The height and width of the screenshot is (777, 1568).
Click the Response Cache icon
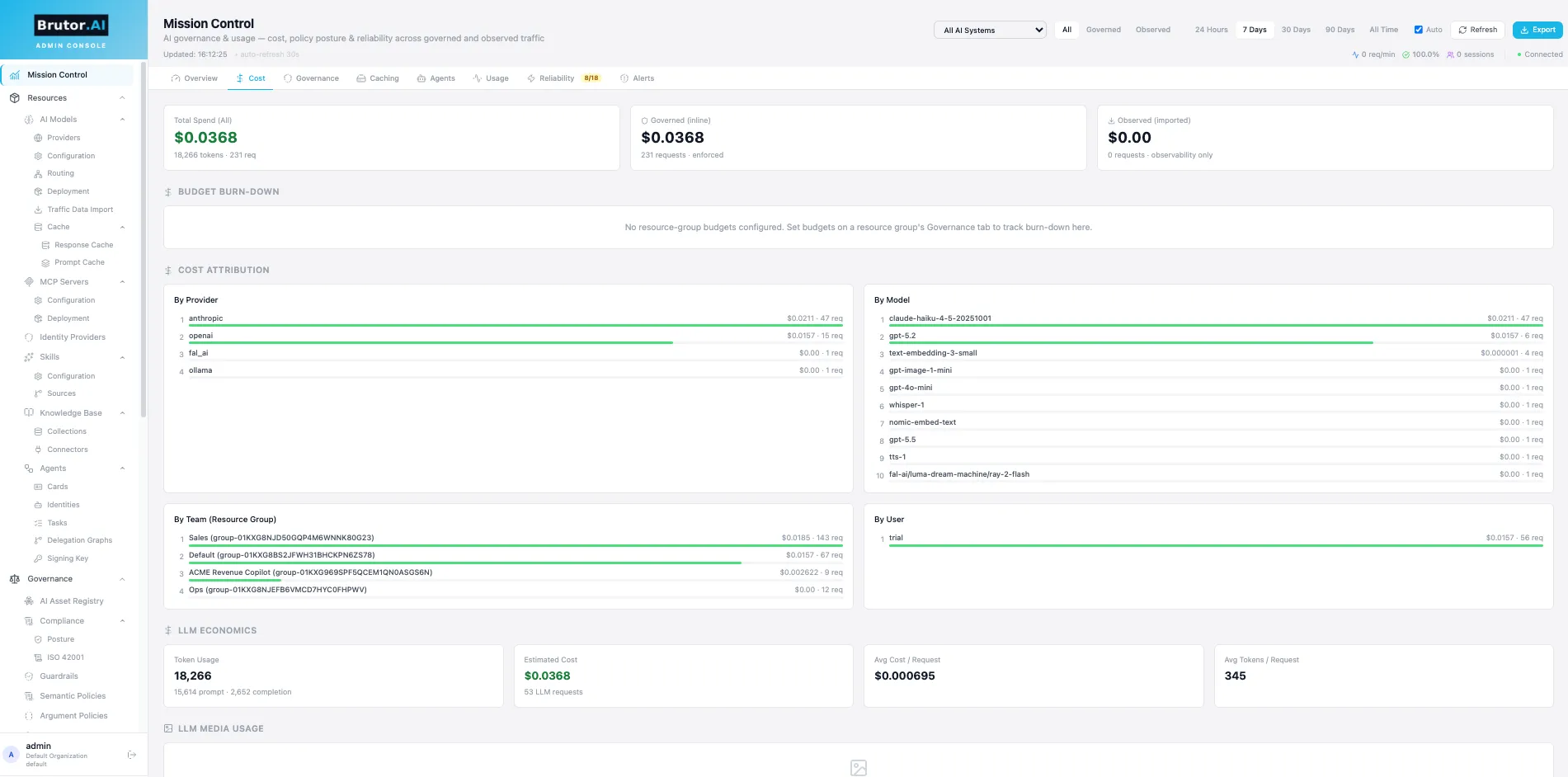coord(46,245)
